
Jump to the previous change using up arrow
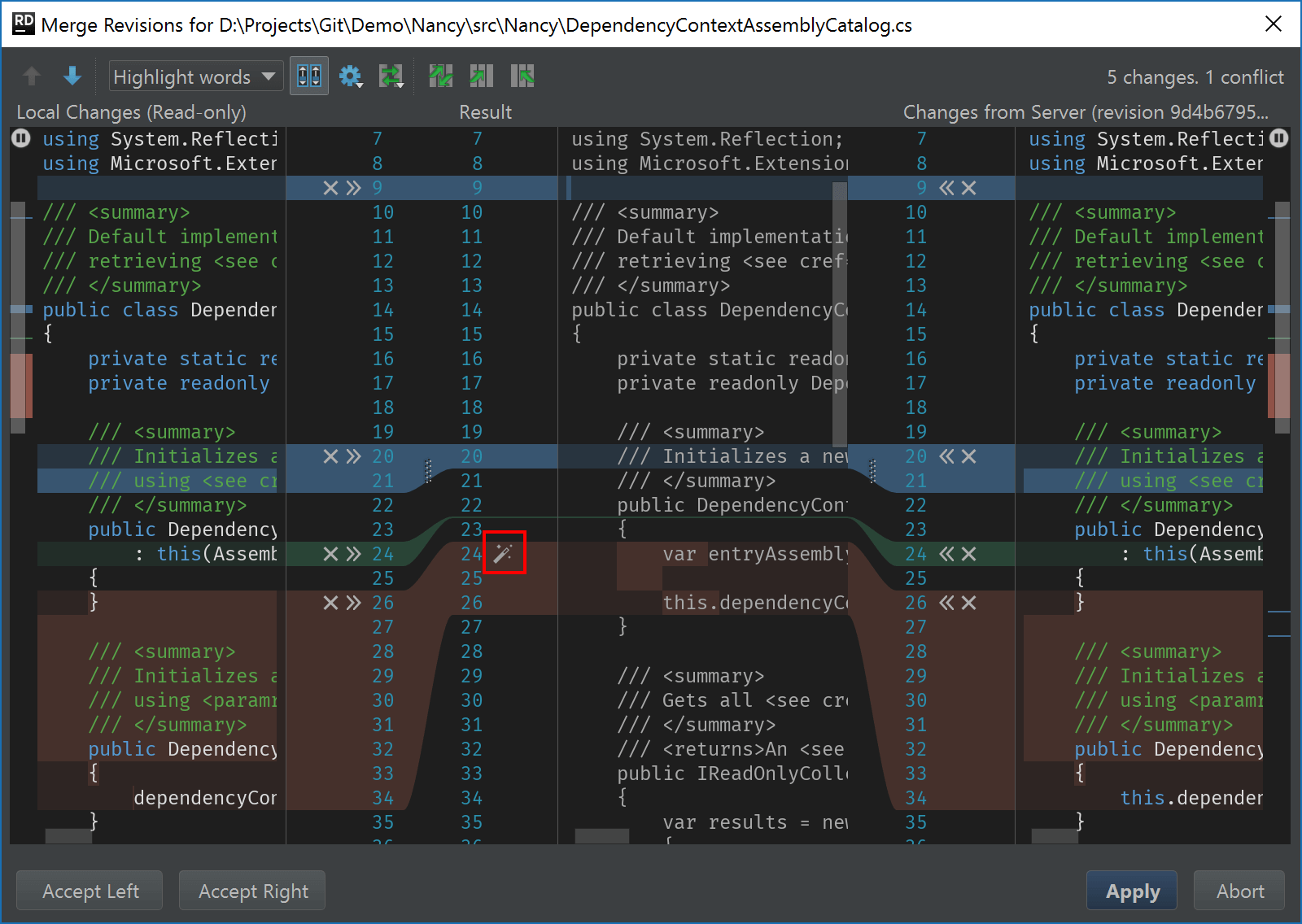tap(31, 76)
